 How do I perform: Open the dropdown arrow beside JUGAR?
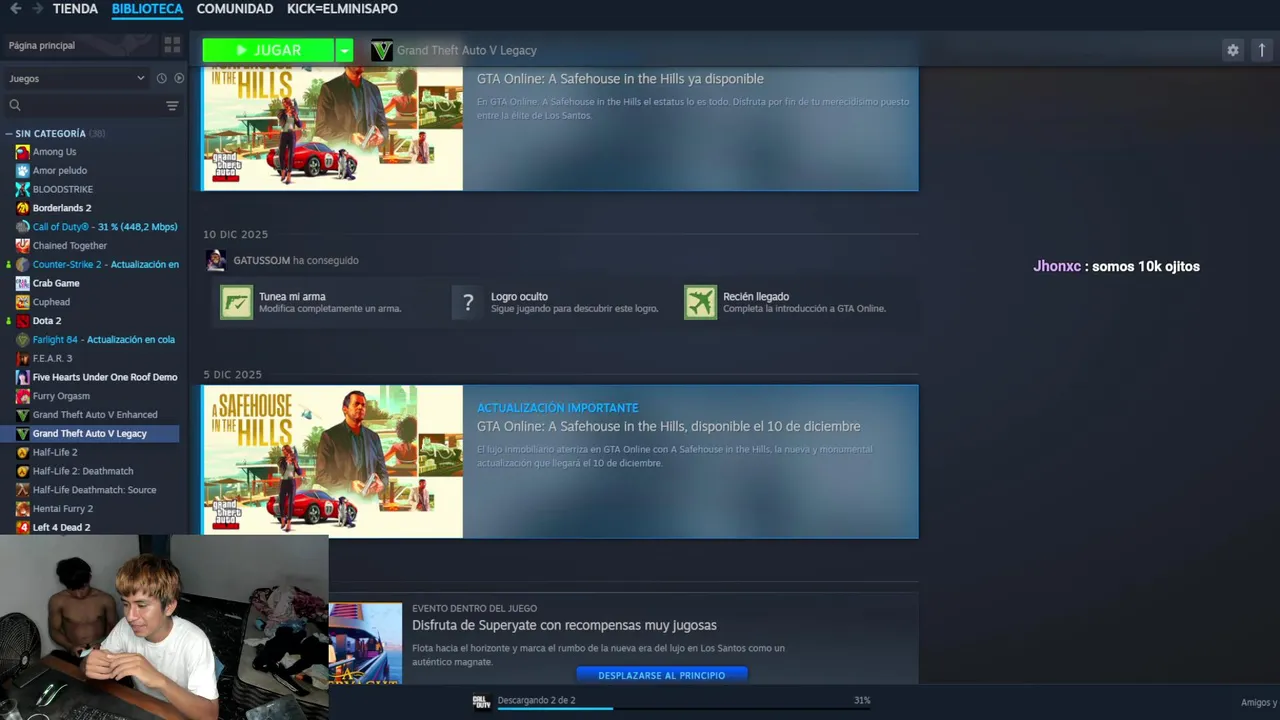coord(344,50)
